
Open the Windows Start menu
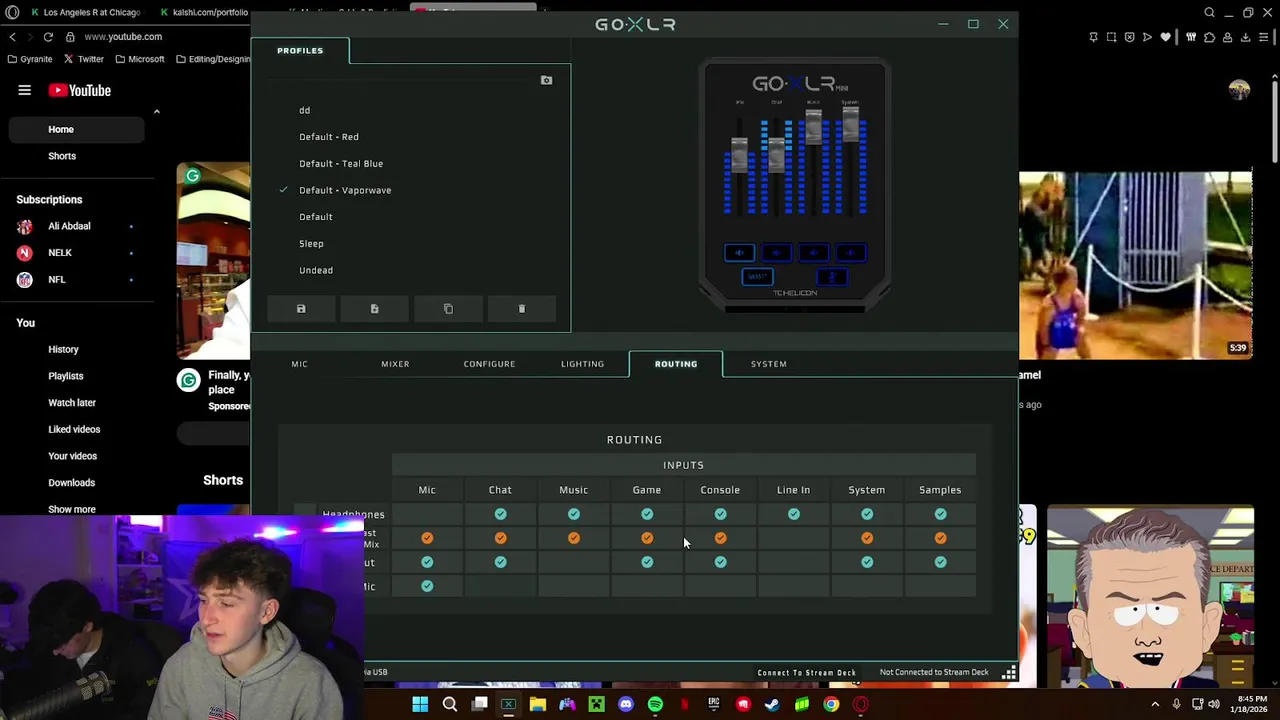pos(420,705)
